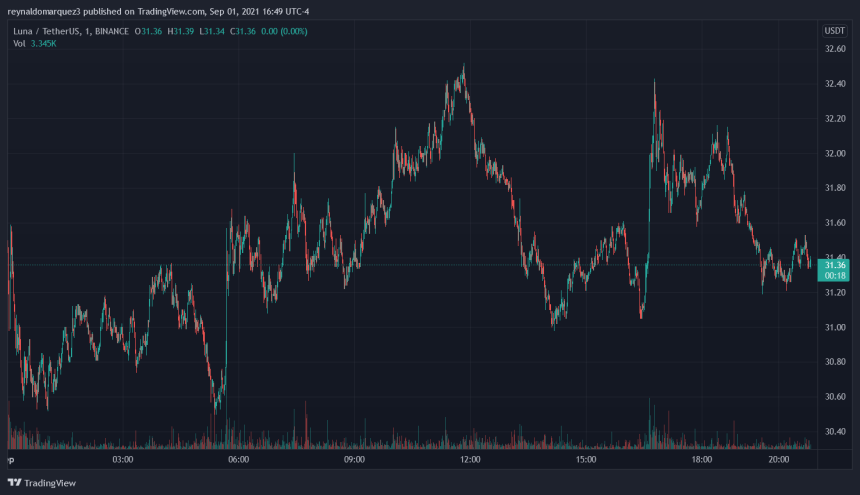Select the 03:00 time axis label

pyautogui.click(x=123, y=460)
